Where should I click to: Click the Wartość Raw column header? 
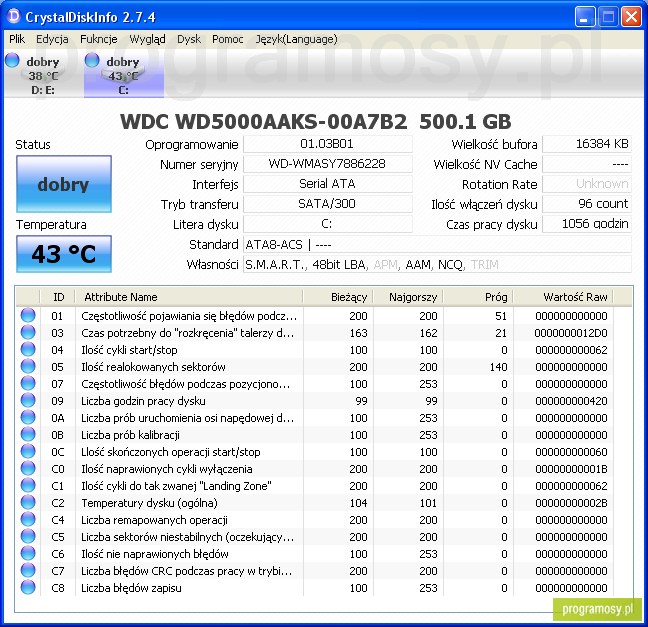coord(564,297)
